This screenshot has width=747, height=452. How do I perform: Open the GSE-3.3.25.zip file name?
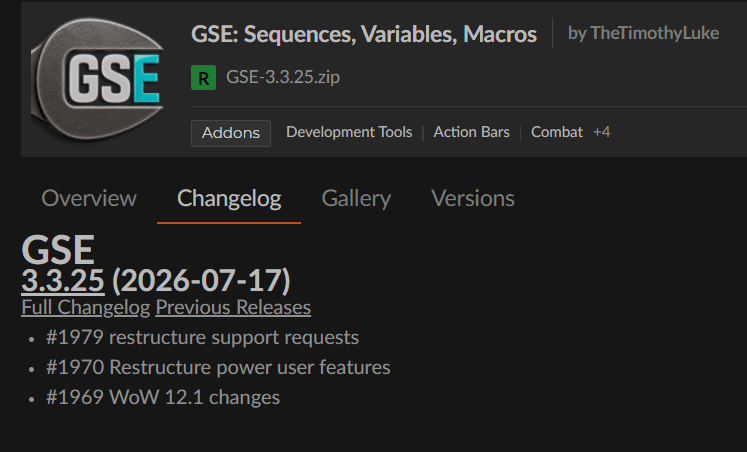tap(283, 77)
